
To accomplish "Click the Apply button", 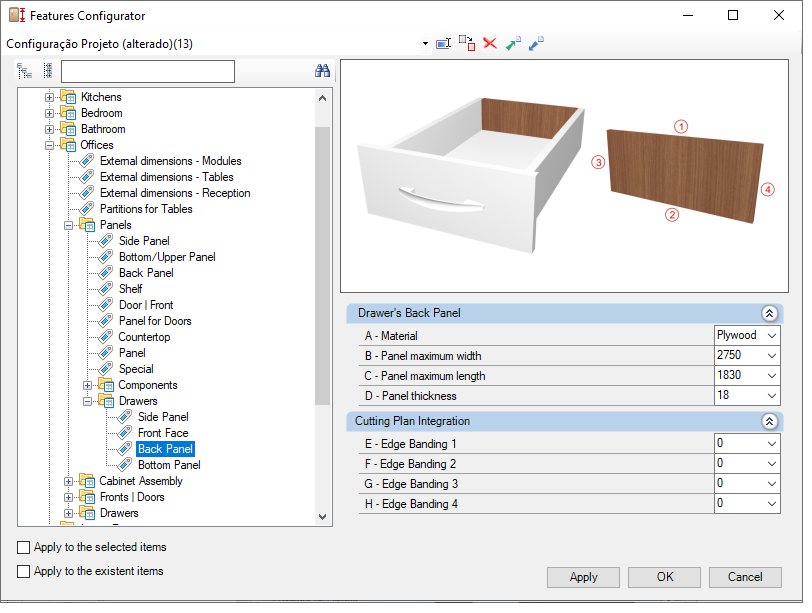I will pos(583,577).
